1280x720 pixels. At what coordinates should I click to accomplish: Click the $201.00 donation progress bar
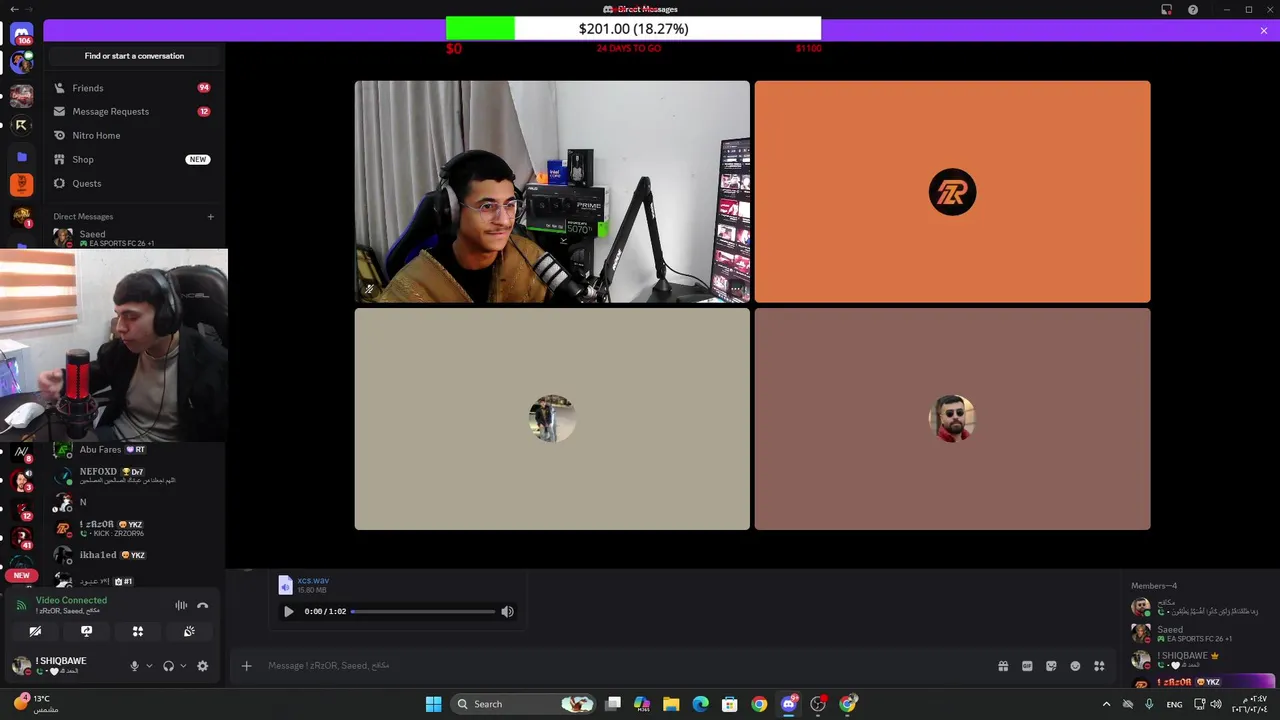click(633, 29)
